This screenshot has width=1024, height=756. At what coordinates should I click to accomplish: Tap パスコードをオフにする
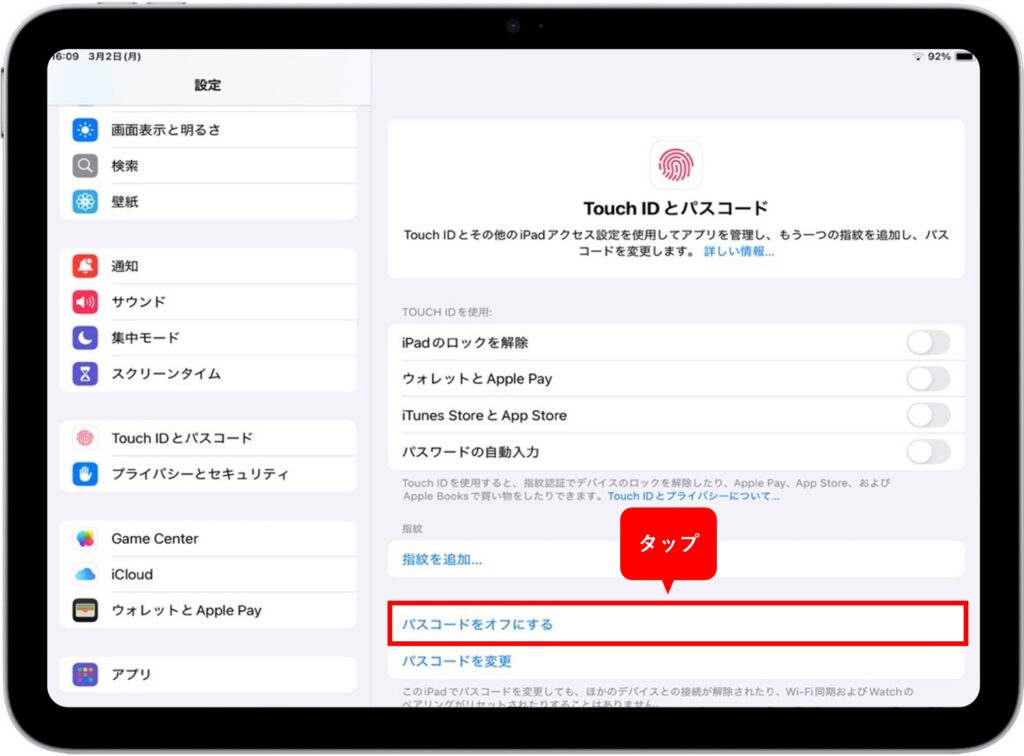pos(477,624)
